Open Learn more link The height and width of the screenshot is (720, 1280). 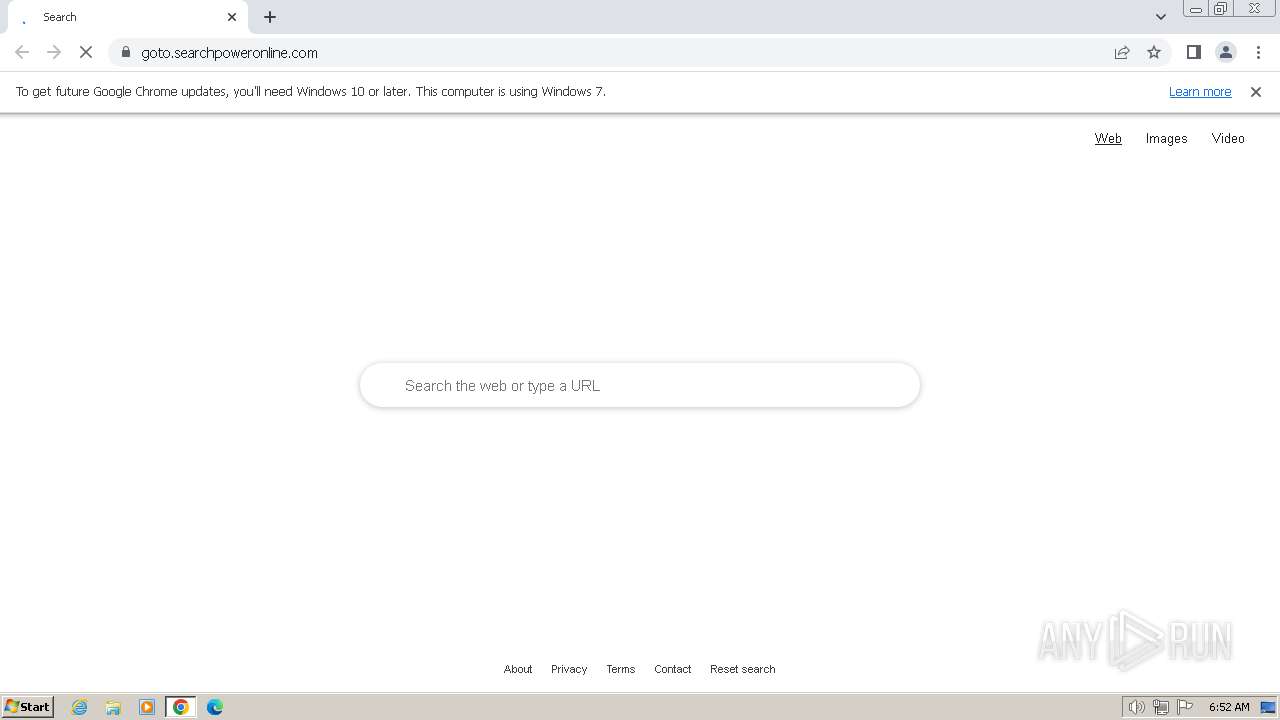(1200, 92)
